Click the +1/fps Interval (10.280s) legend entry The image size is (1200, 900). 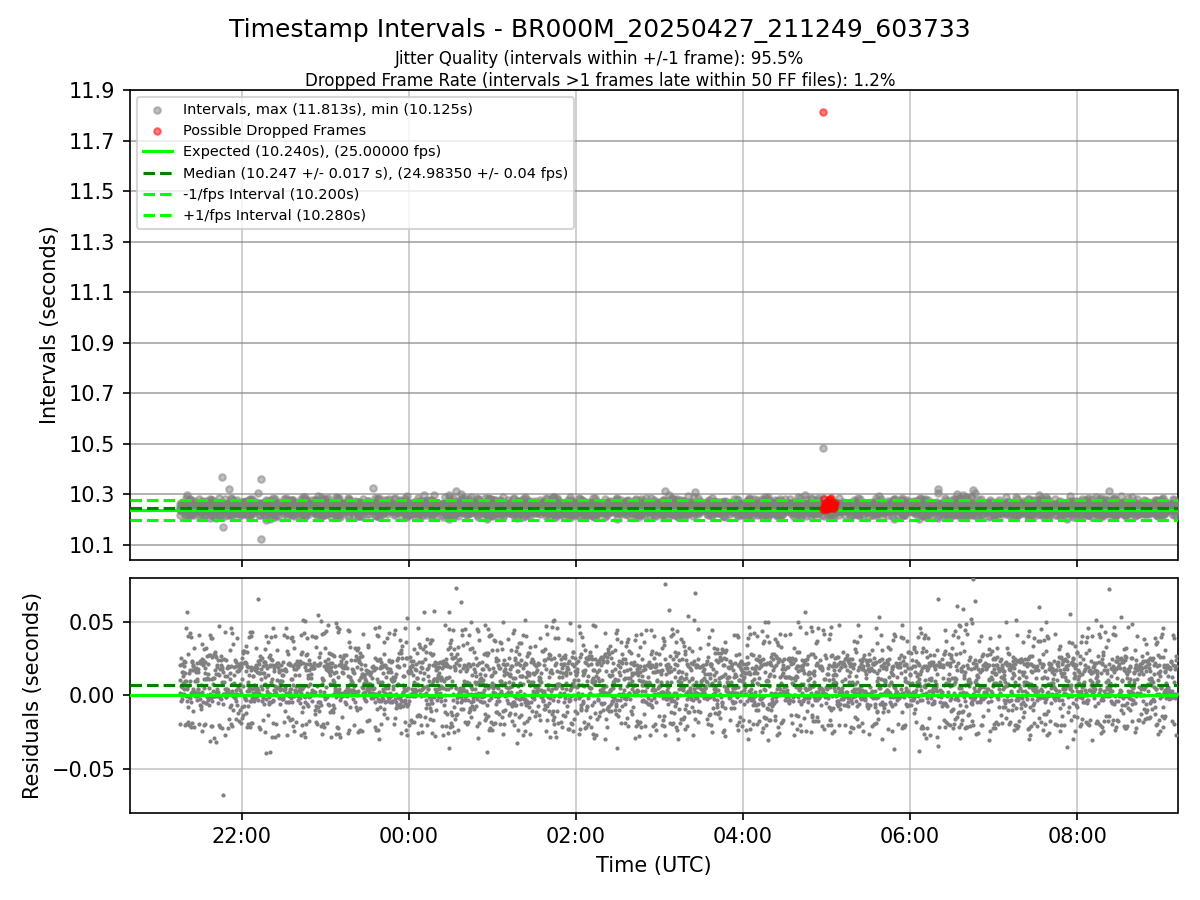[x=253, y=215]
